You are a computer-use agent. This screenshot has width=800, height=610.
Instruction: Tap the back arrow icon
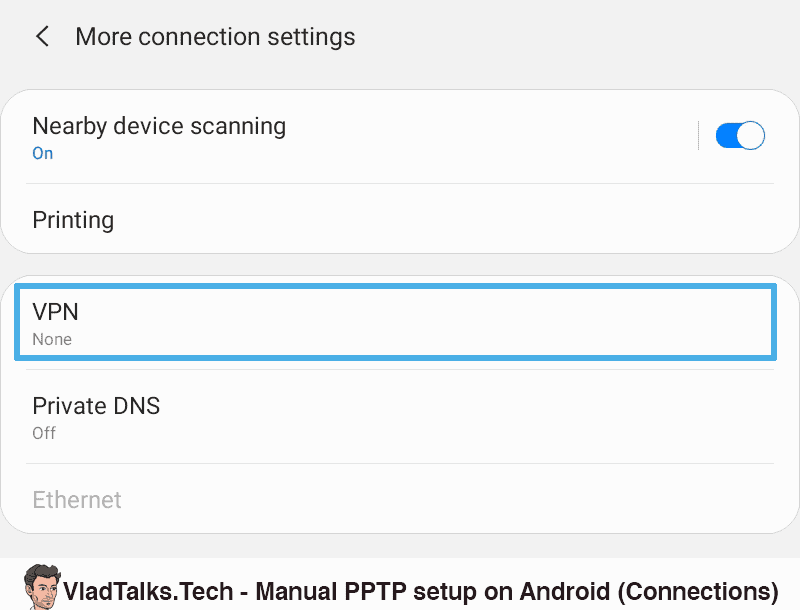coord(42,37)
